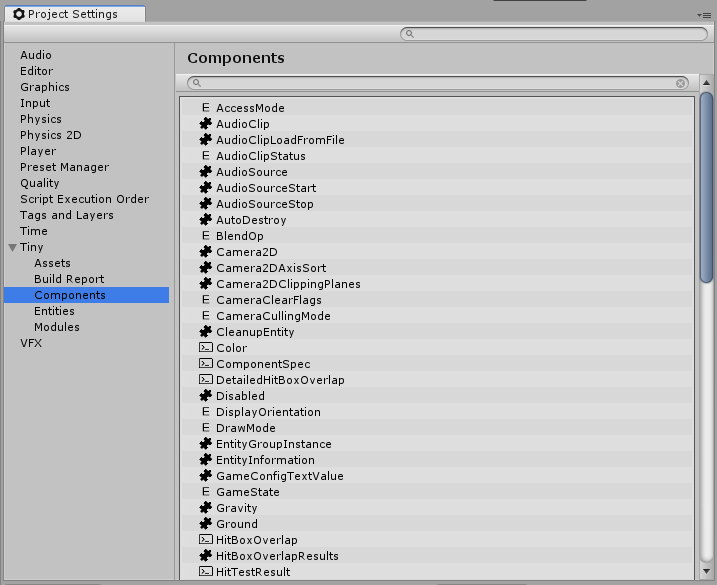The height and width of the screenshot is (585, 717).
Task: Click the puzzle icon beside AudioClip
Action: click(206, 124)
